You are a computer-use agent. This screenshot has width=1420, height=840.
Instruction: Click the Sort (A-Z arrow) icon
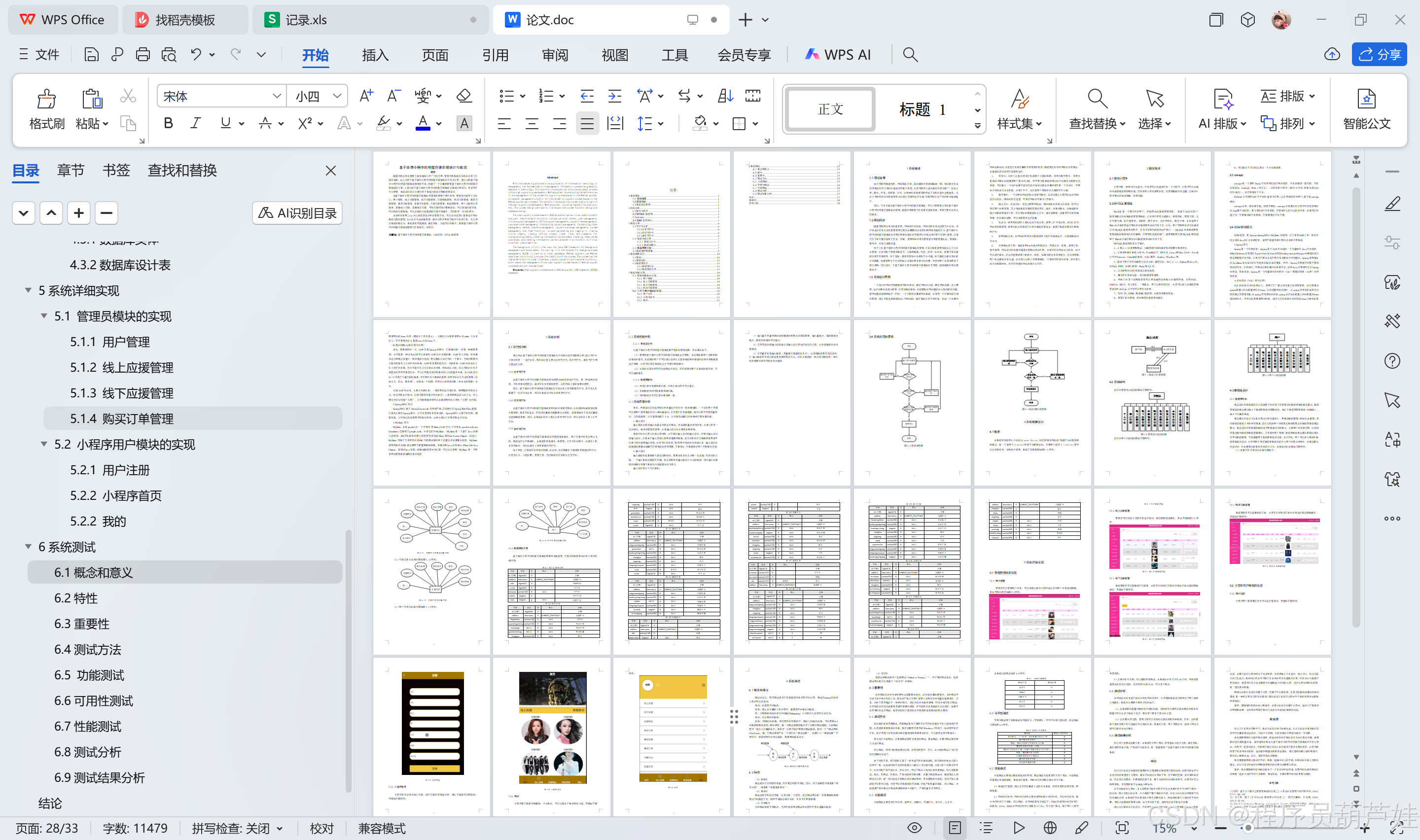pos(725,96)
